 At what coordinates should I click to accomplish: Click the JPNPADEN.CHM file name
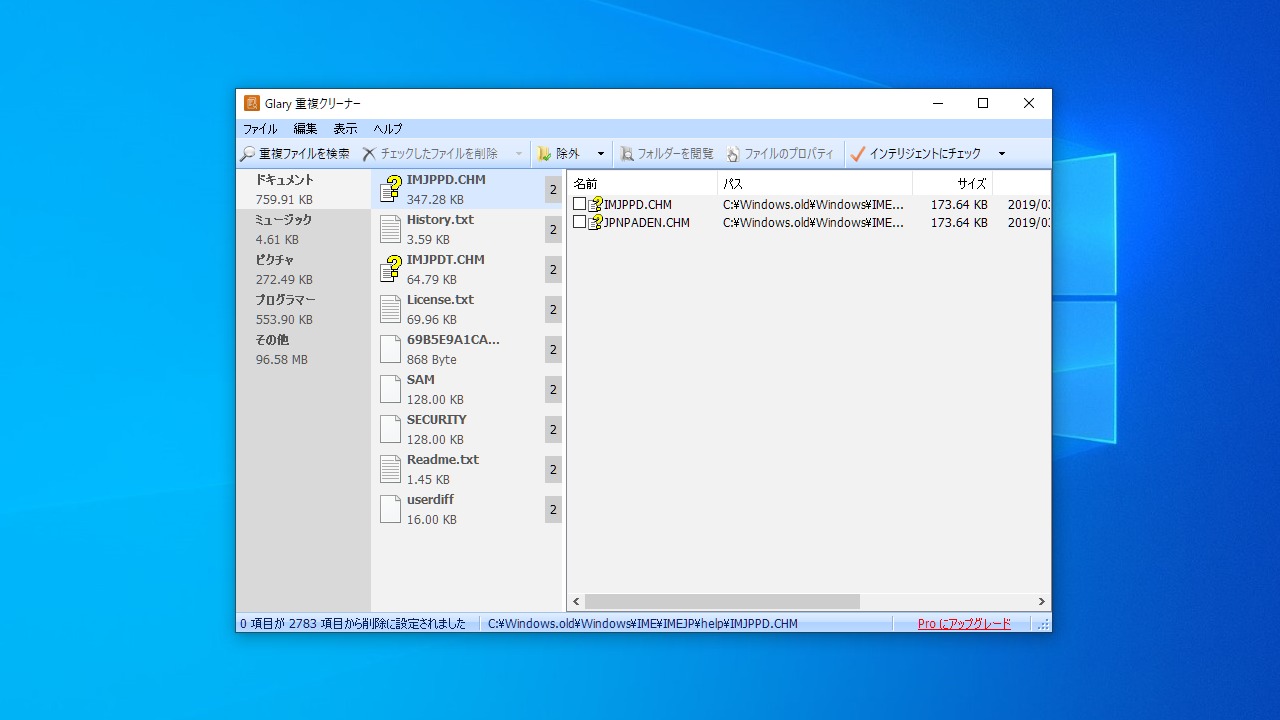647,223
